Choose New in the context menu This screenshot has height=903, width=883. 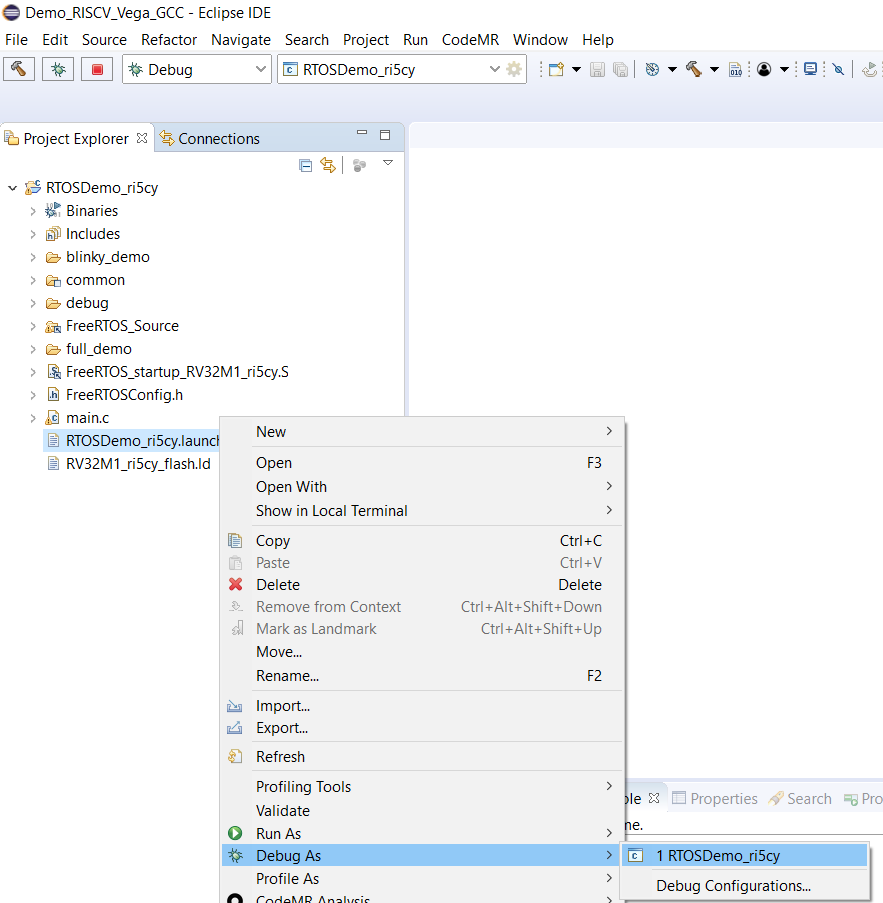coord(422,431)
